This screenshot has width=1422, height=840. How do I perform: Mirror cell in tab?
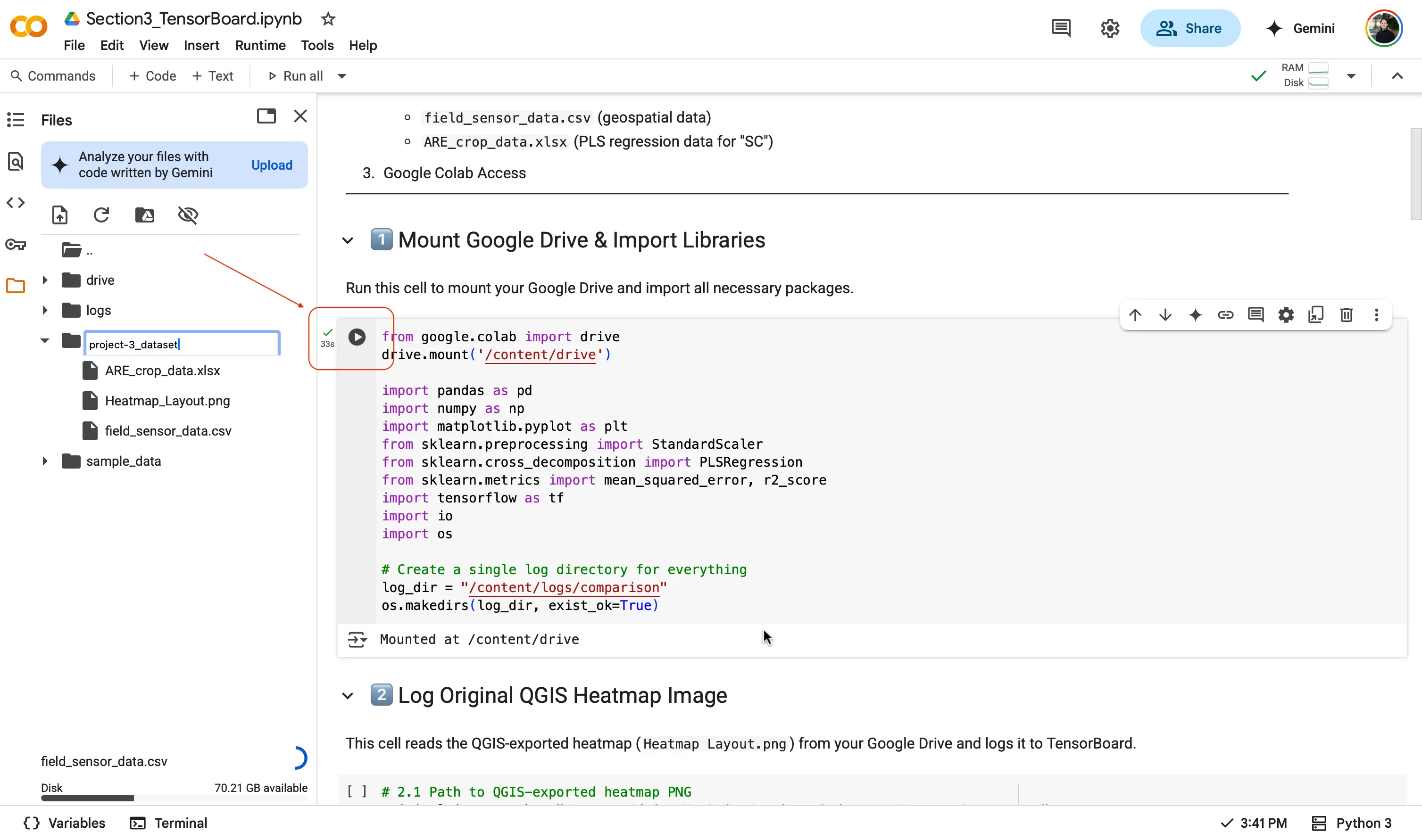click(1316, 315)
